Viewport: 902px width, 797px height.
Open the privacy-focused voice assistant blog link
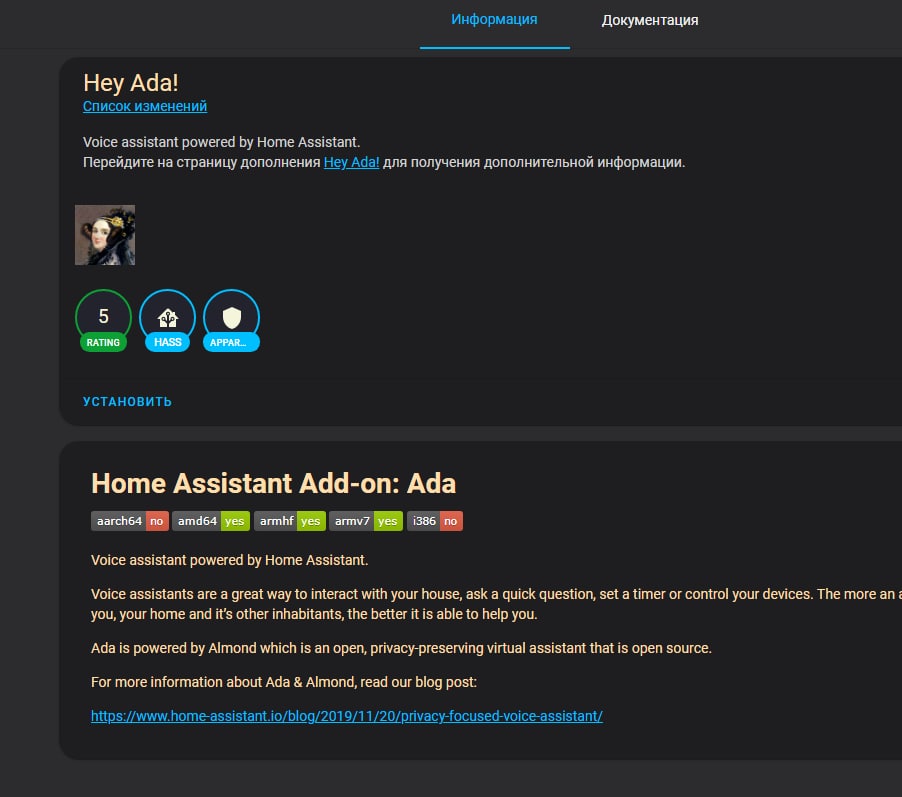[347, 716]
